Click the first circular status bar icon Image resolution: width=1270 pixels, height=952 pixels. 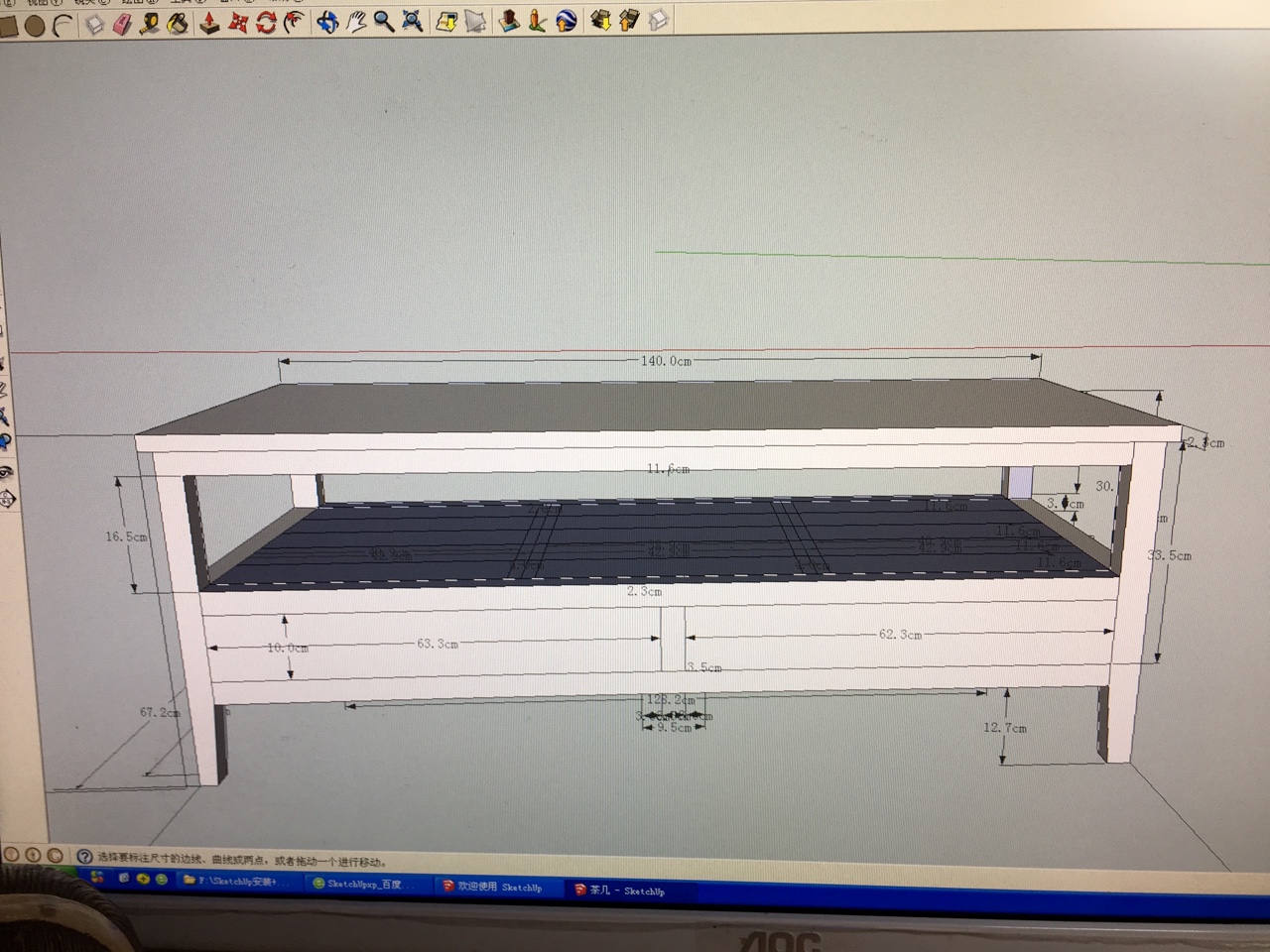point(12,855)
